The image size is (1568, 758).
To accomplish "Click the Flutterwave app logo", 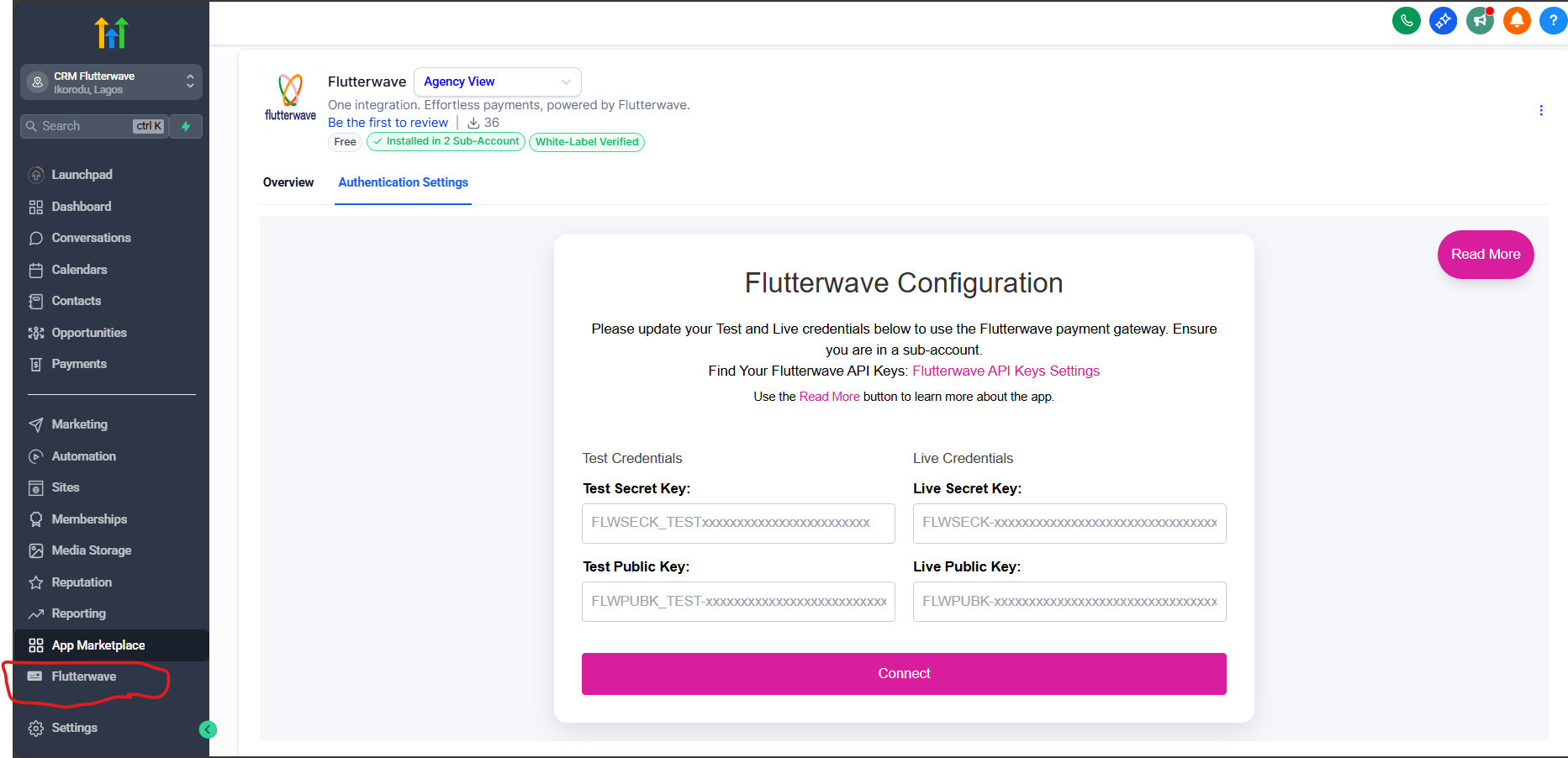I will point(290,97).
